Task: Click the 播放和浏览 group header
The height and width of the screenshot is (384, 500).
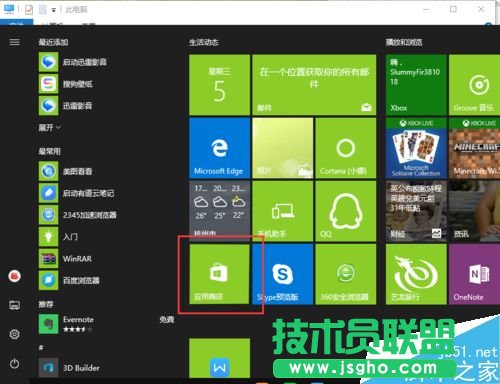Action: point(404,42)
